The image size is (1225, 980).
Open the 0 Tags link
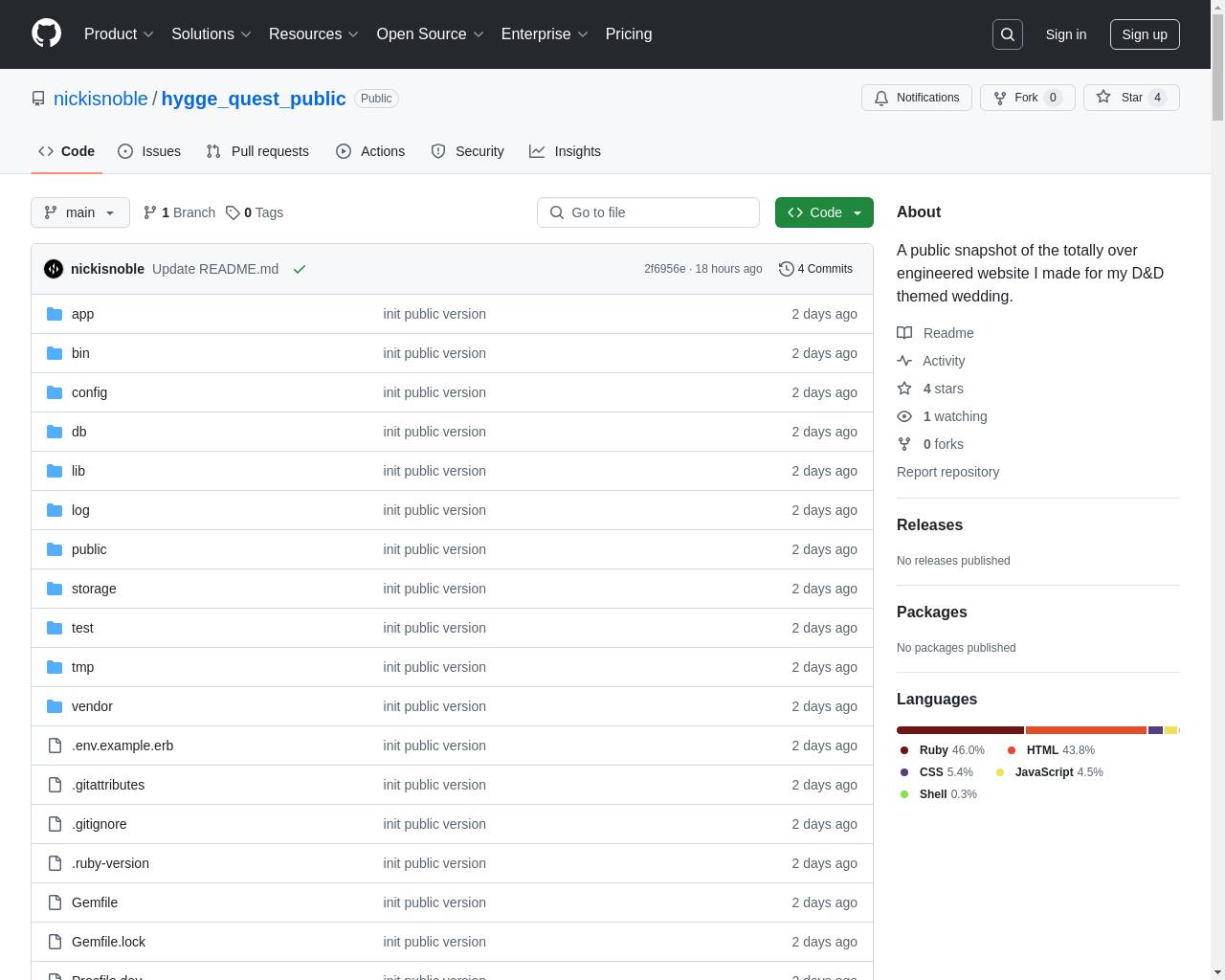click(x=255, y=212)
